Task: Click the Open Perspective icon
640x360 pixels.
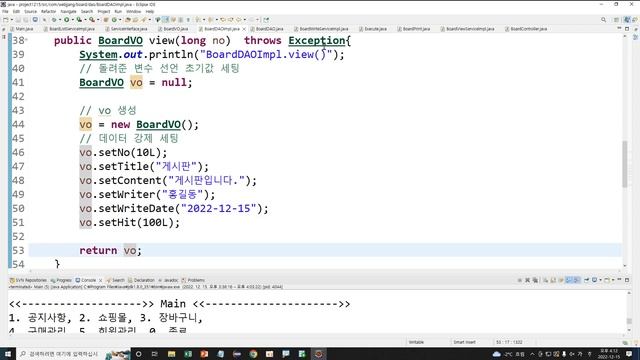Action: pyautogui.click(x=616, y=20)
